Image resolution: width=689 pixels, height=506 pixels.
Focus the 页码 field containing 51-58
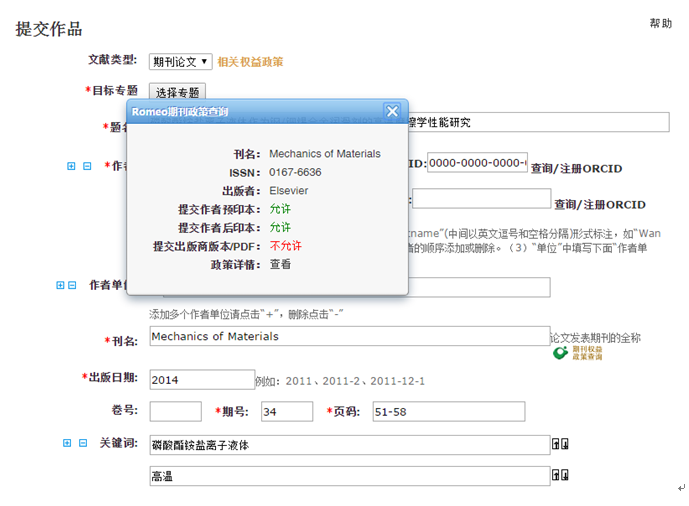click(449, 412)
